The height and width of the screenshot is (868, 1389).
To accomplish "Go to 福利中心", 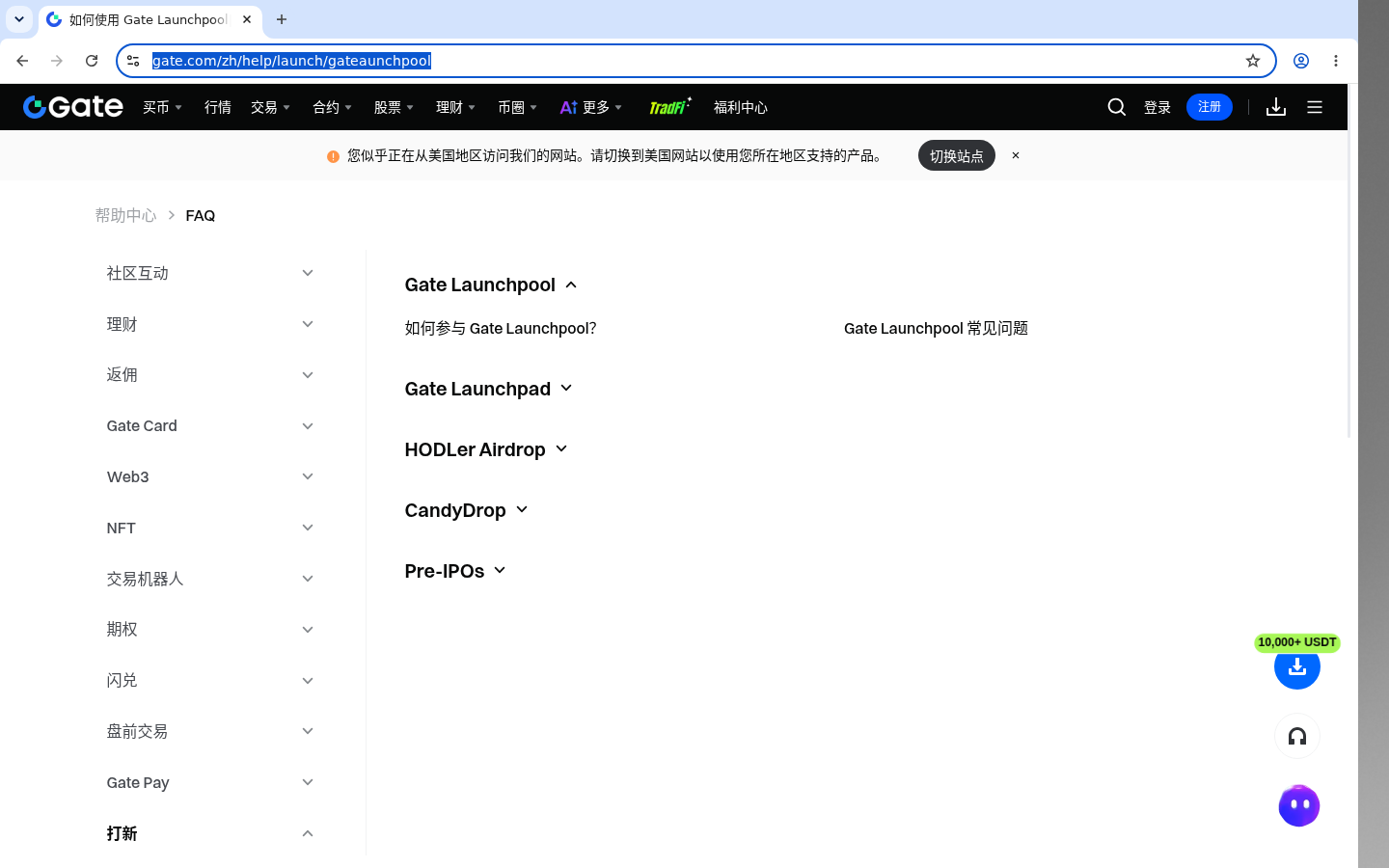I will [x=741, y=107].
